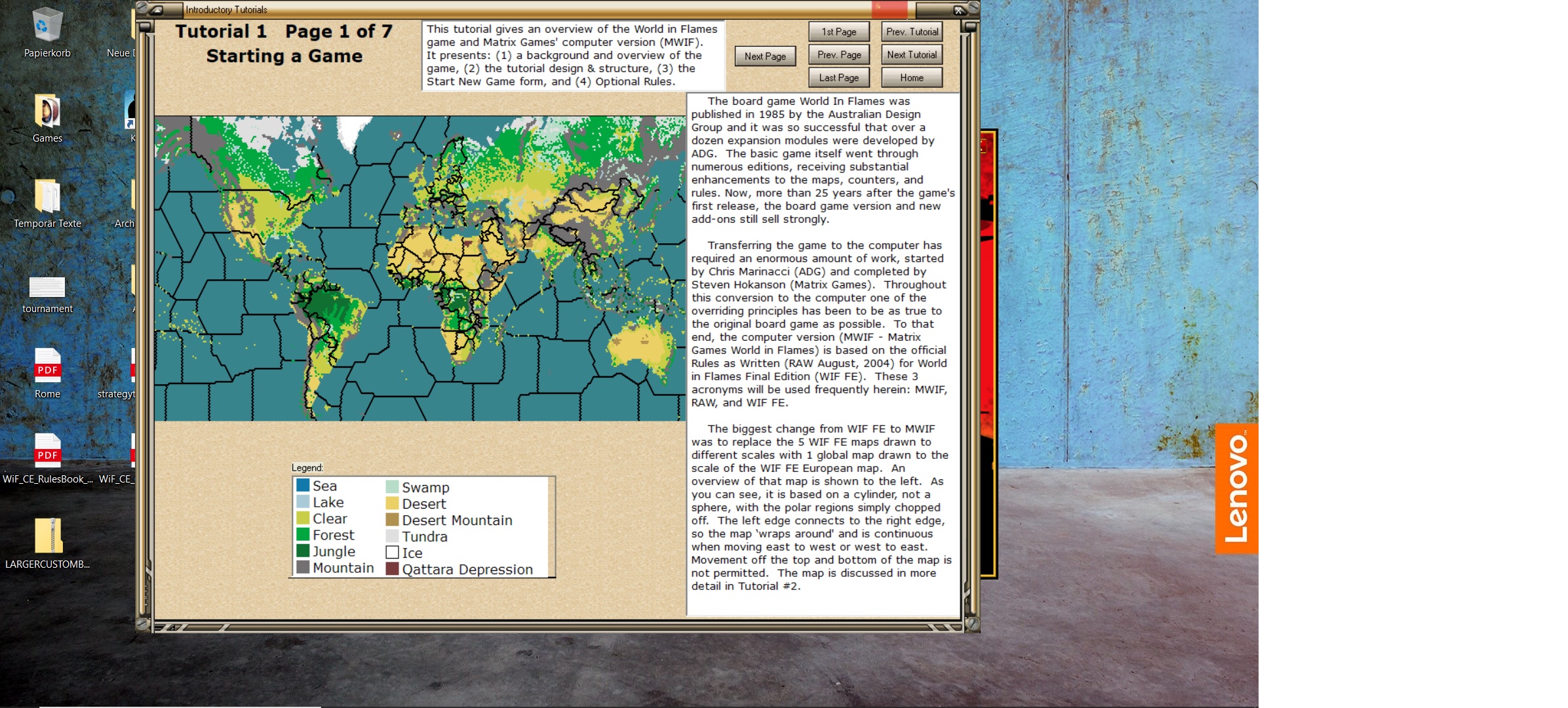Open the Papierkorb recycle bin icon

(x=47, y=26)
